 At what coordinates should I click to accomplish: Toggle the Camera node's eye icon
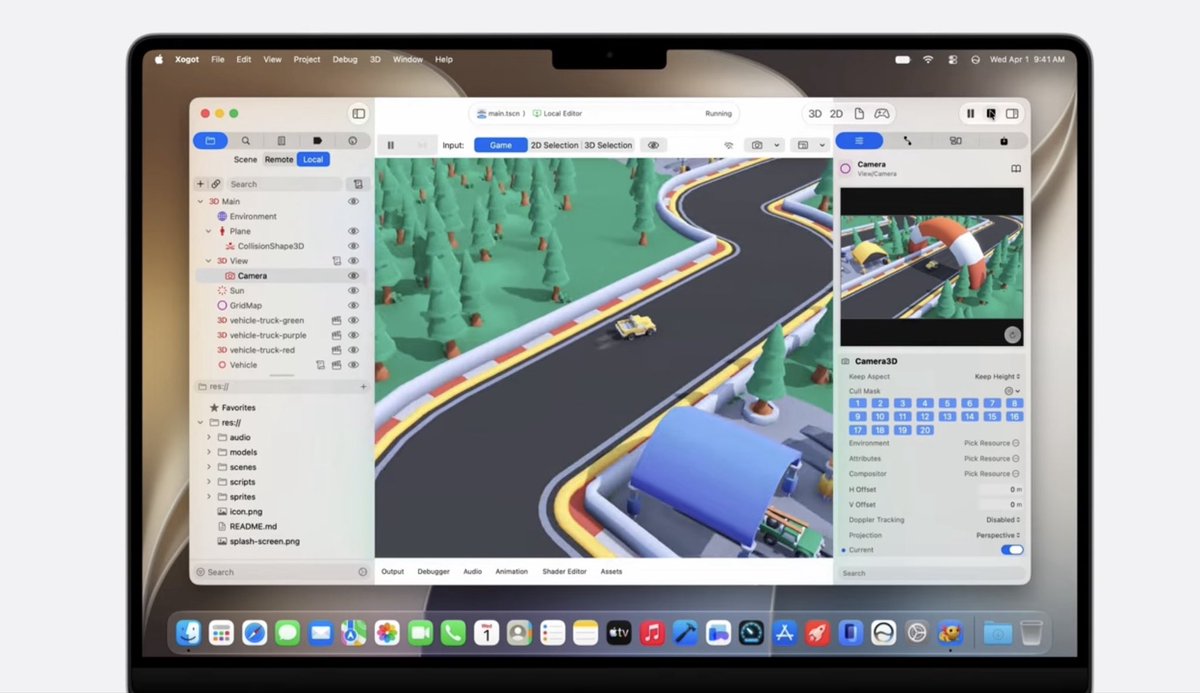click(x=353, y=276)
